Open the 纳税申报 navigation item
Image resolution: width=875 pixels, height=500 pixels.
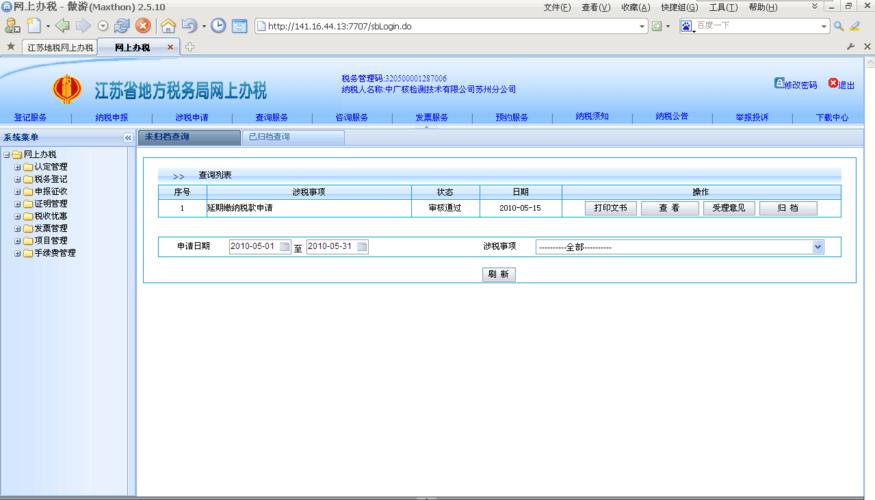(112, 117)
